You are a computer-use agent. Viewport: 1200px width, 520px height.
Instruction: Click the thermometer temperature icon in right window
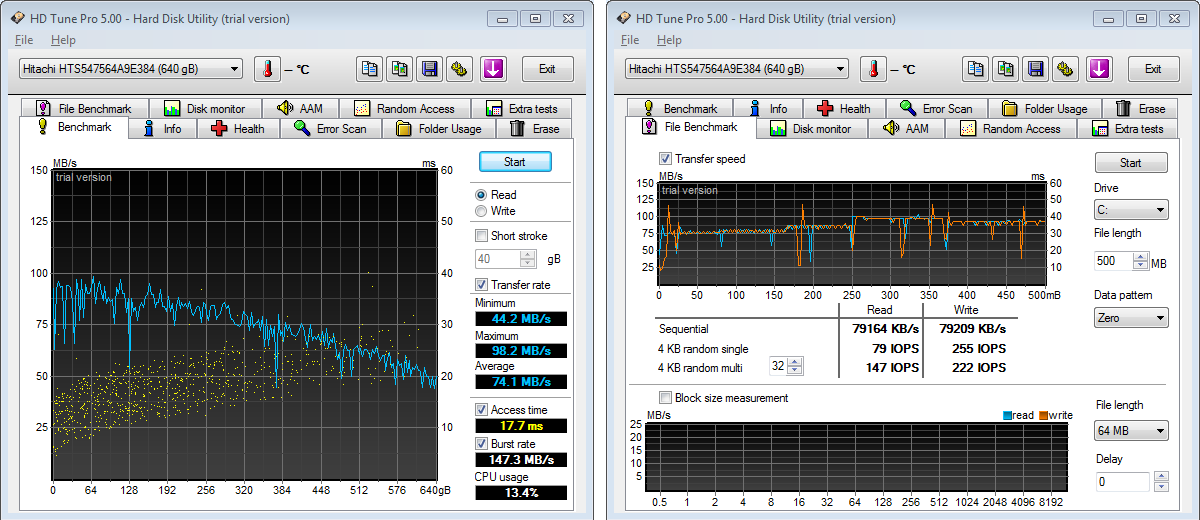(x=873, y=69)
